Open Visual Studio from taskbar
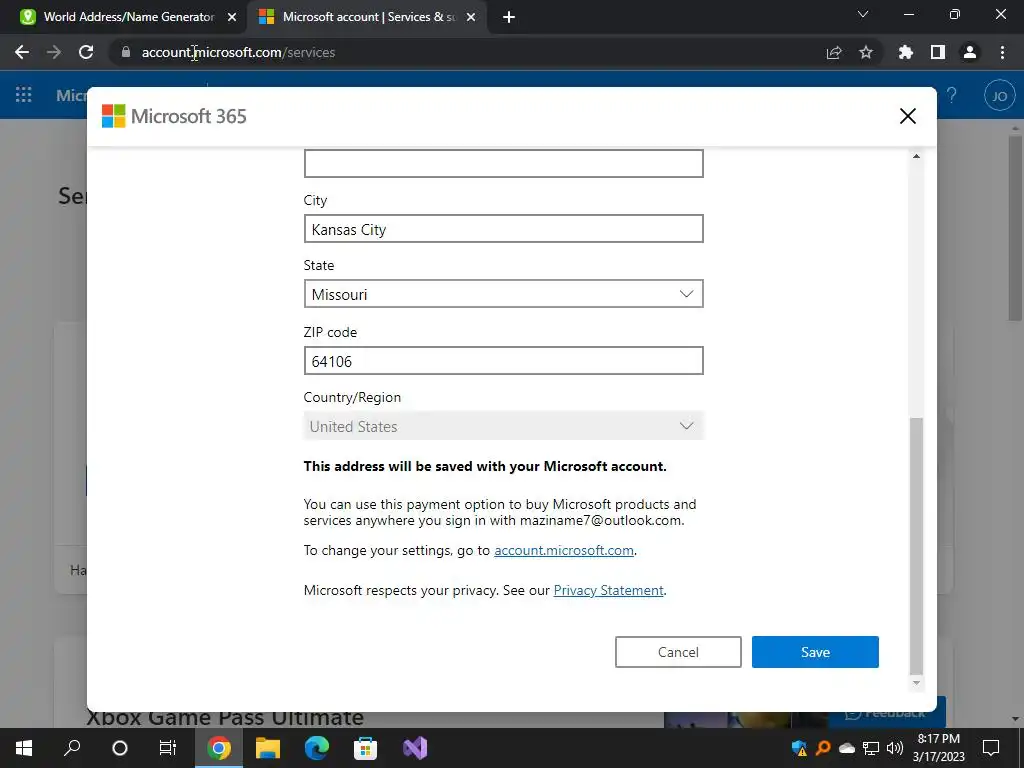 click(415, 748)
